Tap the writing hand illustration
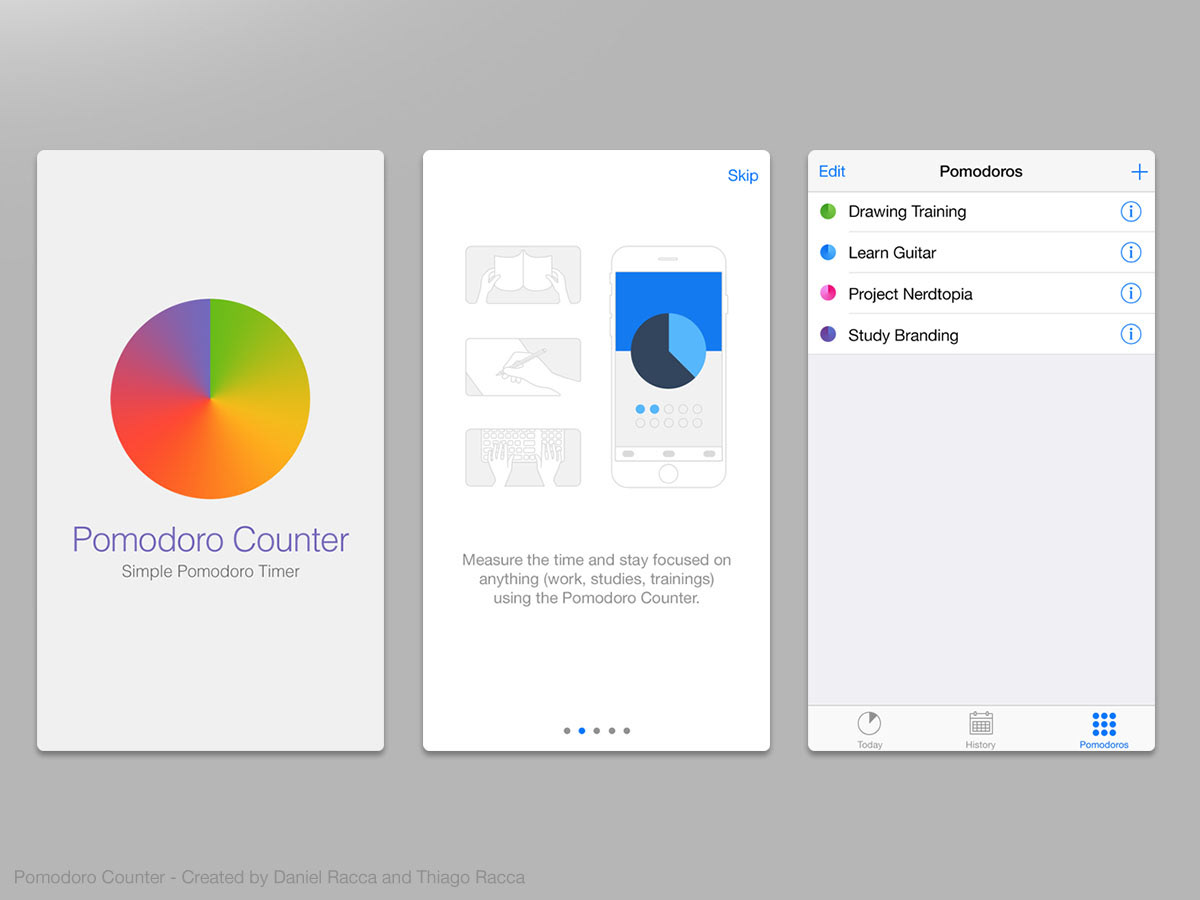The width and height of the screenshot is (1200, 900). pyautogui.click(x=523, y=367)
